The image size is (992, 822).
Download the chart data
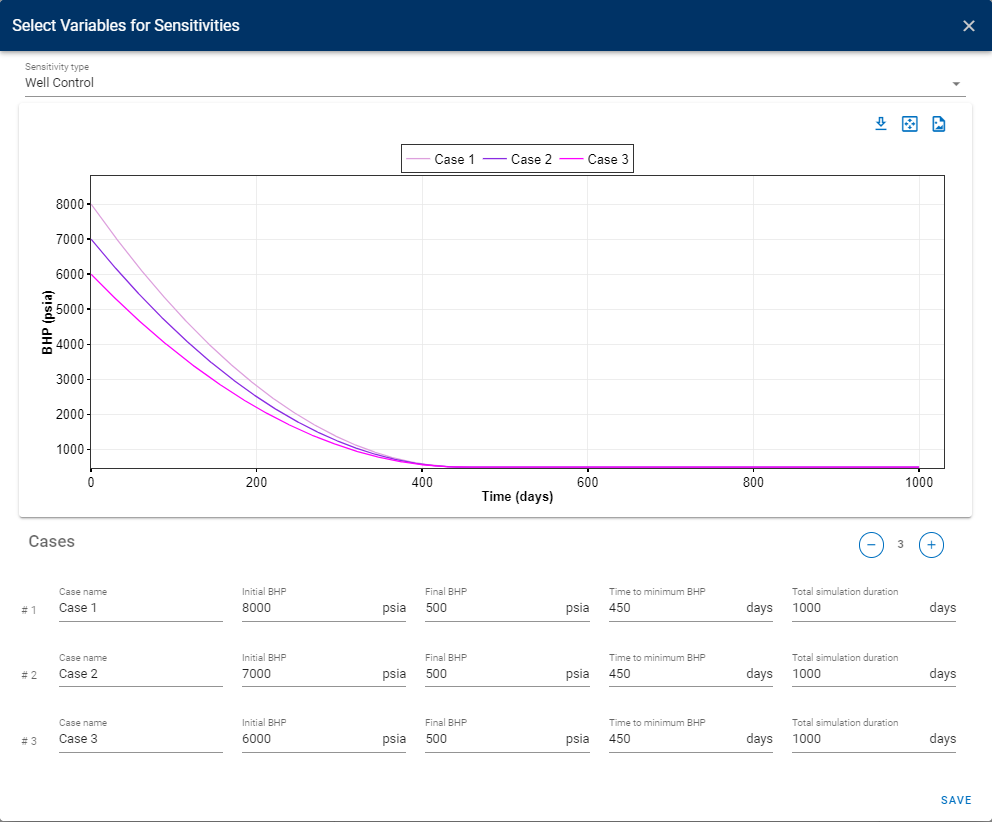881,124
